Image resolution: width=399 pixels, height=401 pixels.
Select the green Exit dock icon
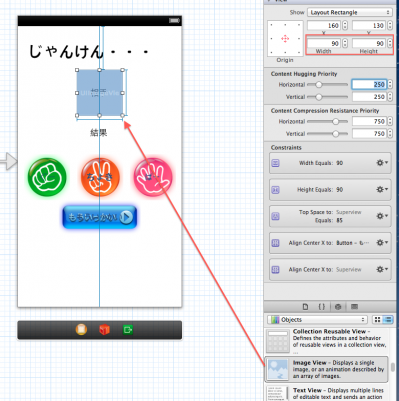coord(128,330)
